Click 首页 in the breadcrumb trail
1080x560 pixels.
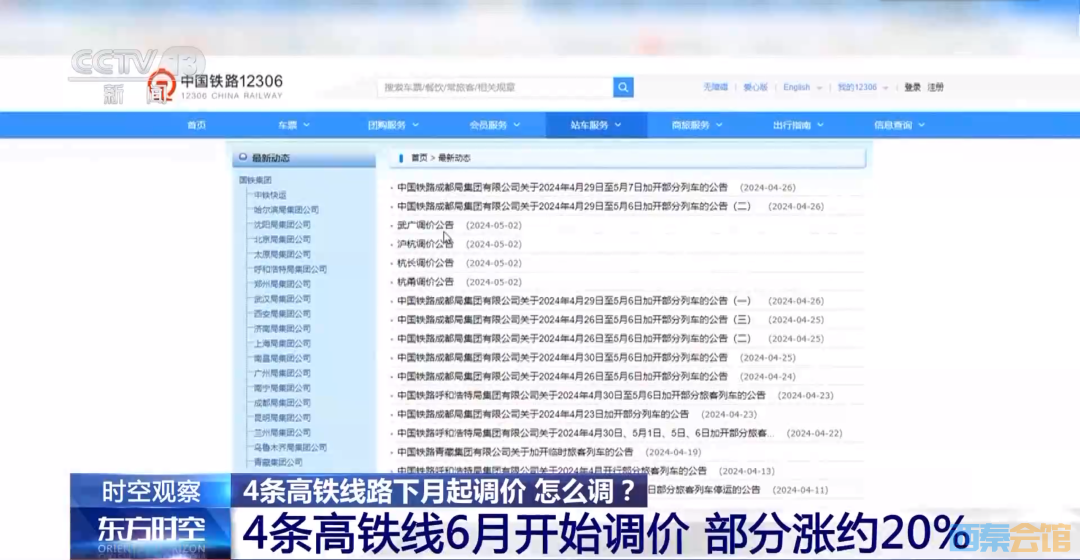tap(419, 158)
